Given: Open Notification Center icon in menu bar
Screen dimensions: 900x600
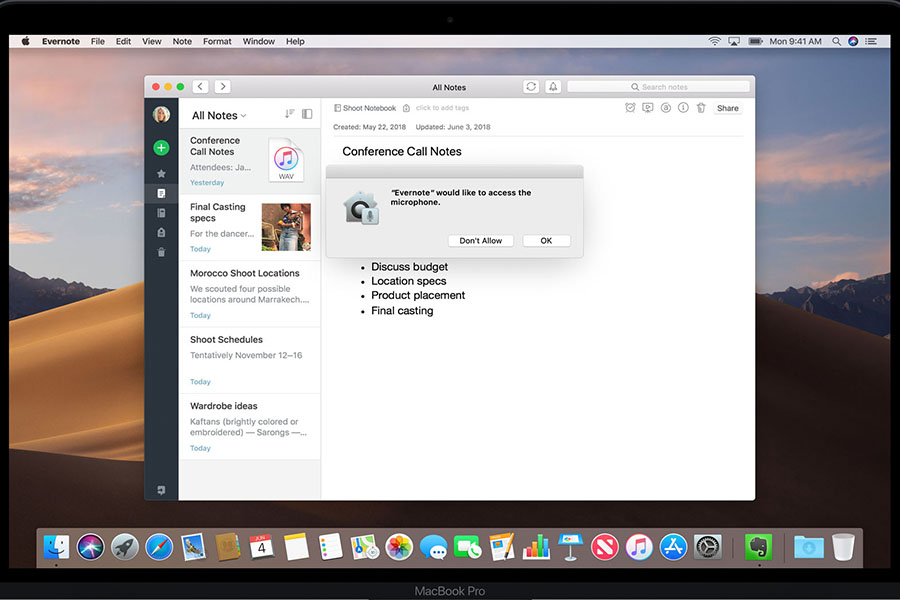Looking at the screenshot, I should click(871, 41).
